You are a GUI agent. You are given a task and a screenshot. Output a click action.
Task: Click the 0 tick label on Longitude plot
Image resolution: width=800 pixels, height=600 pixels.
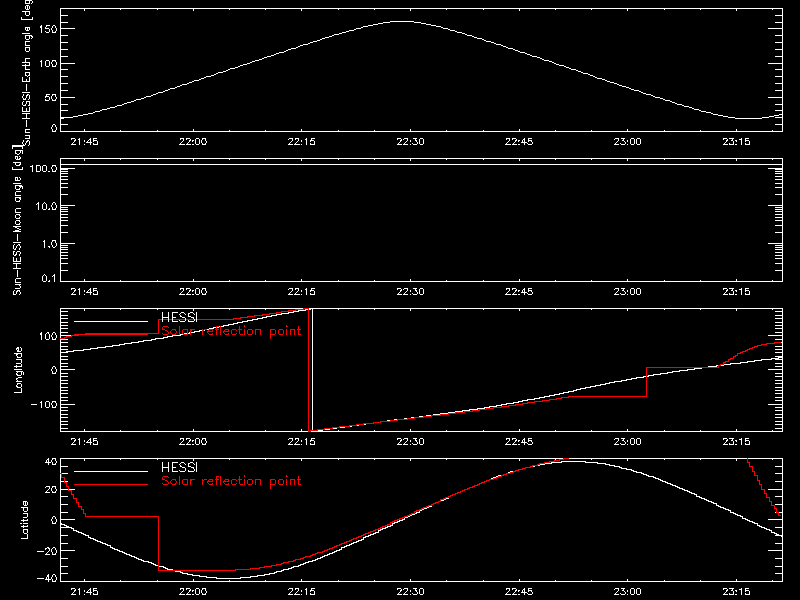(54, 370)
